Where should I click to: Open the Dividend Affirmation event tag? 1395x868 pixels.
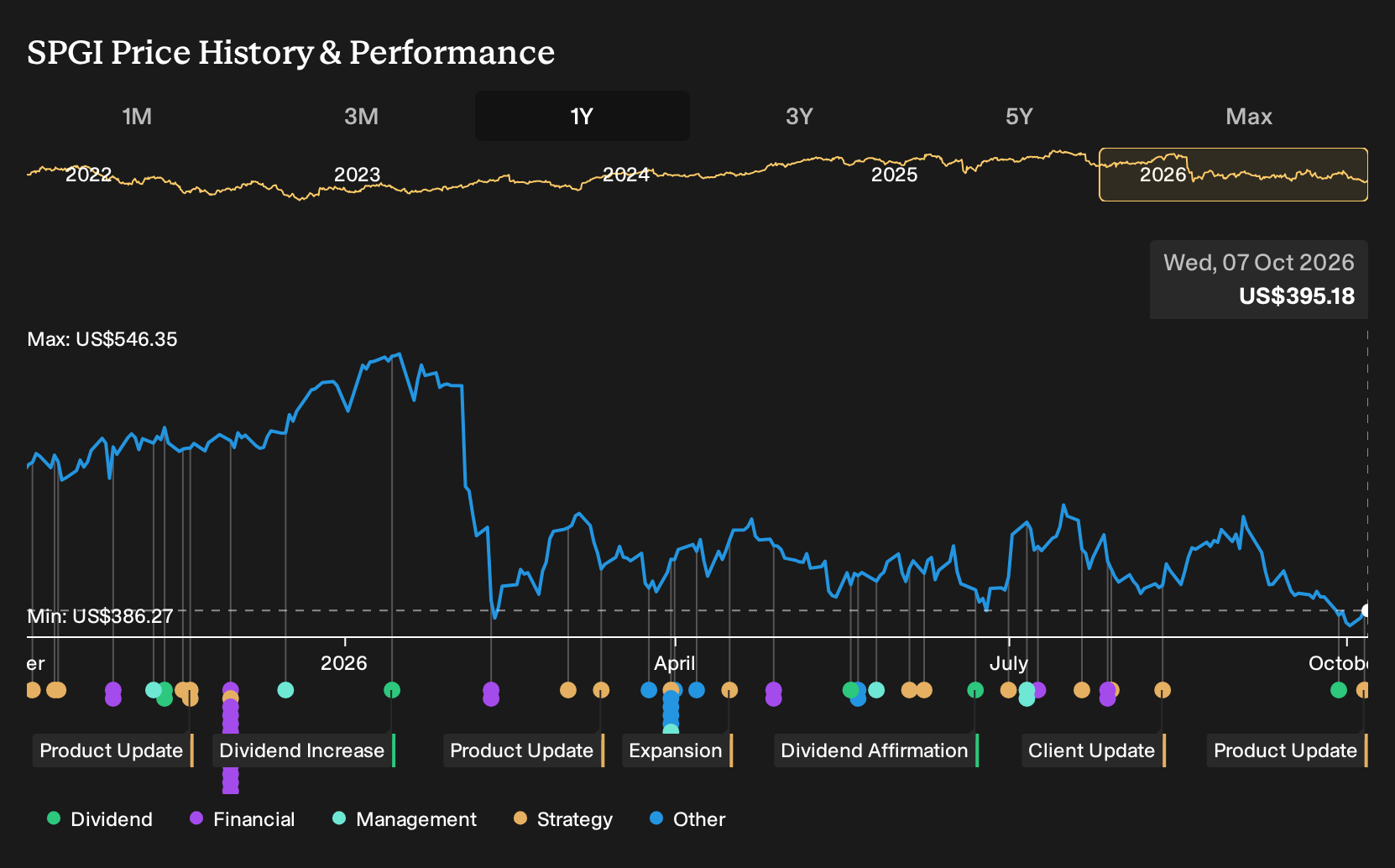876,750
